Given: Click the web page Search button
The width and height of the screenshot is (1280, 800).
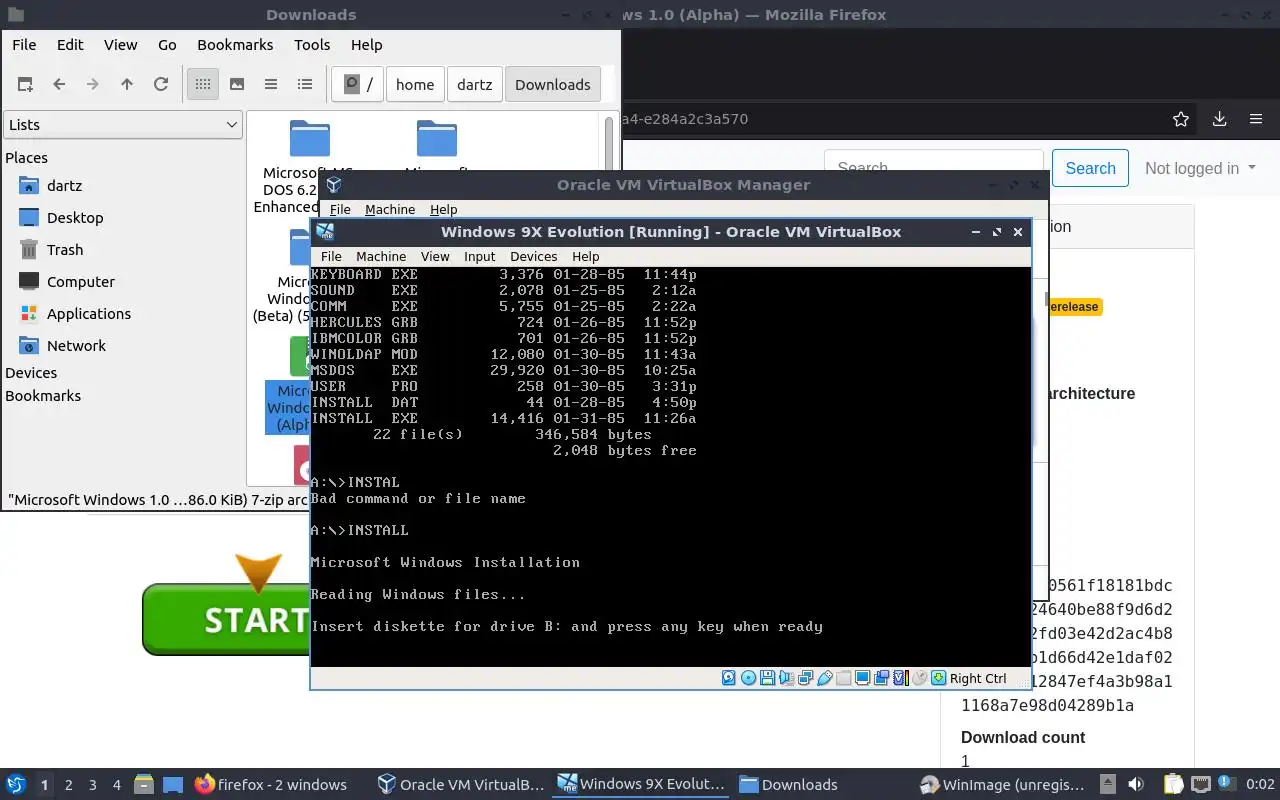Looking at the screenshot, I should point(1090,168).
